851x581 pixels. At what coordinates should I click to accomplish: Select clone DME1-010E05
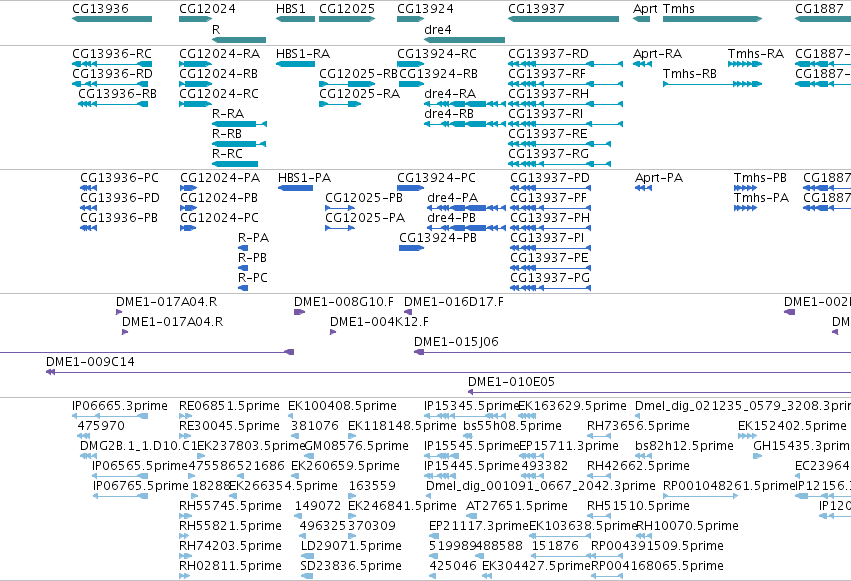[x=659, y=392]
